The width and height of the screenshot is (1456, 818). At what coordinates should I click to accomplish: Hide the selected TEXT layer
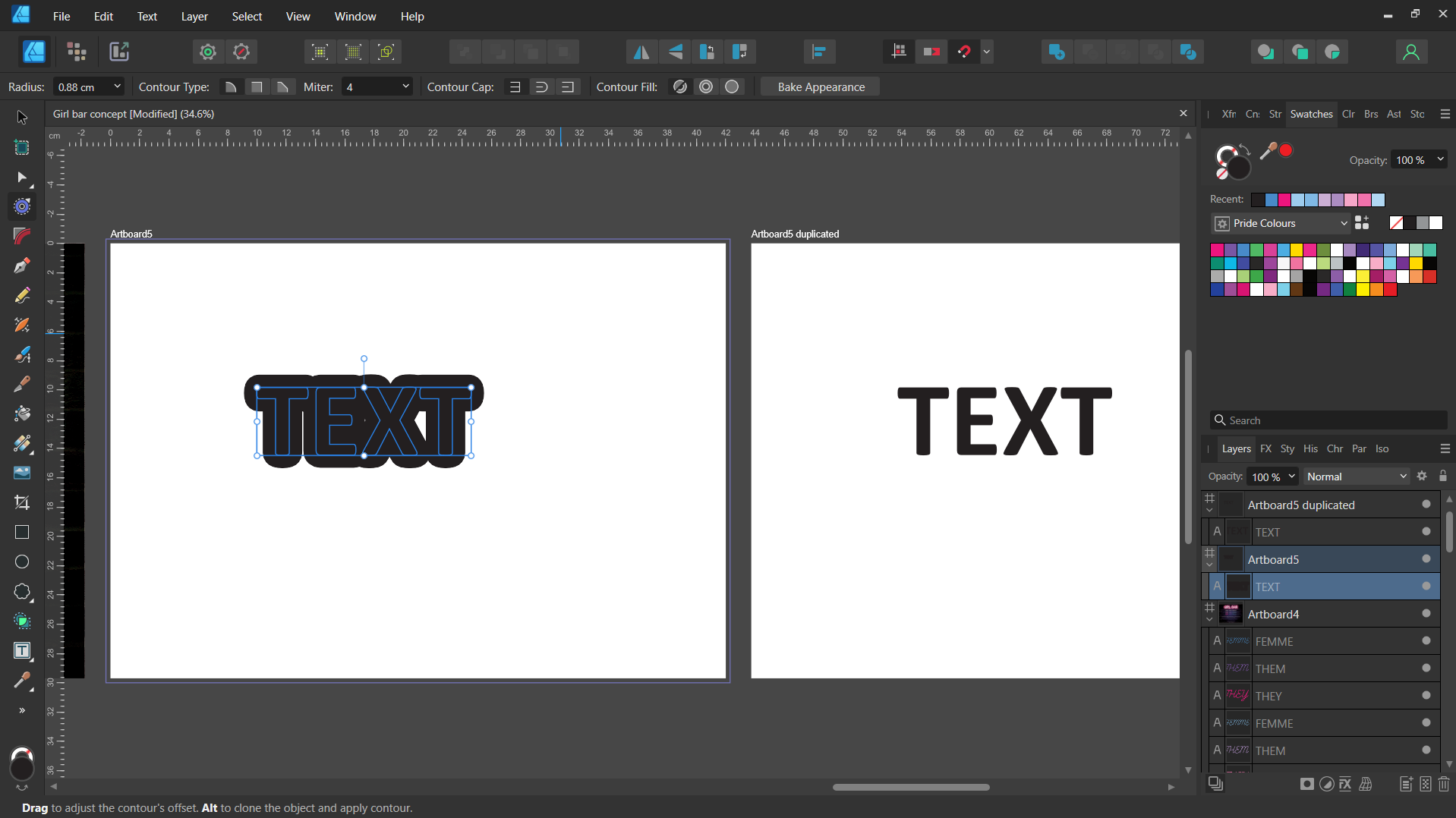click(1426, 587)
